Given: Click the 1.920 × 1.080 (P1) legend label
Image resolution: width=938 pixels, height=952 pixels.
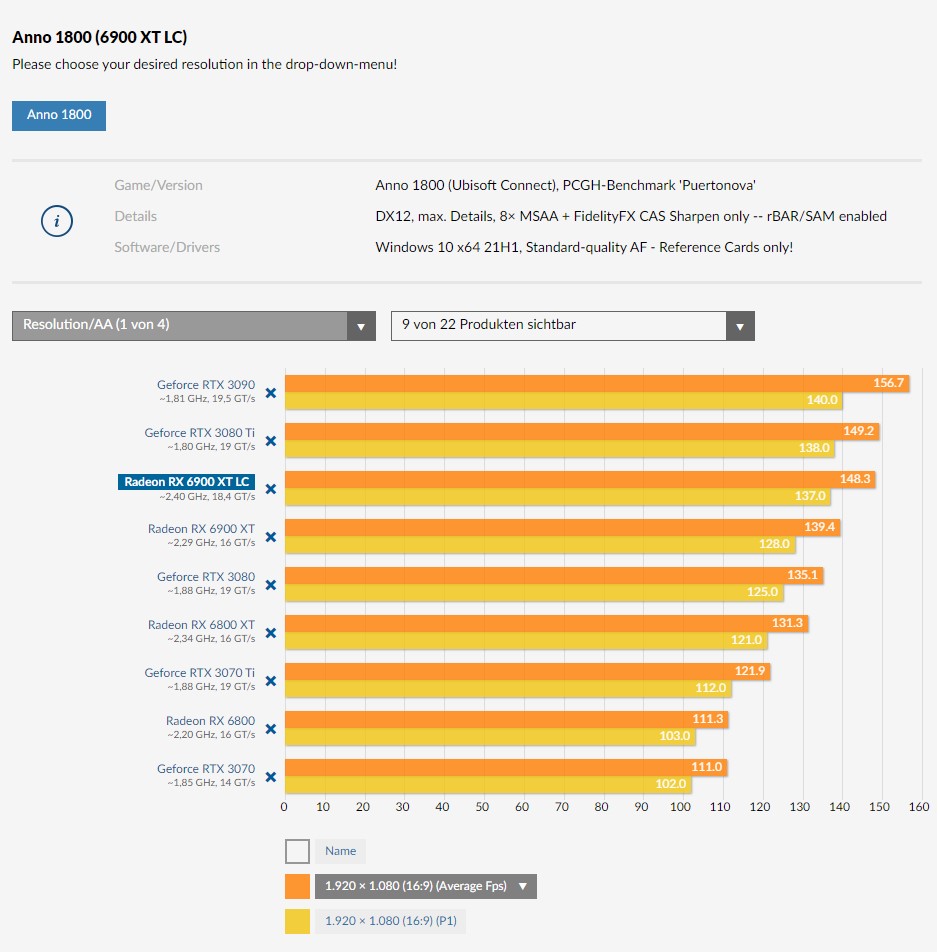Looking at the screenshot, I should tap(391, 921).
